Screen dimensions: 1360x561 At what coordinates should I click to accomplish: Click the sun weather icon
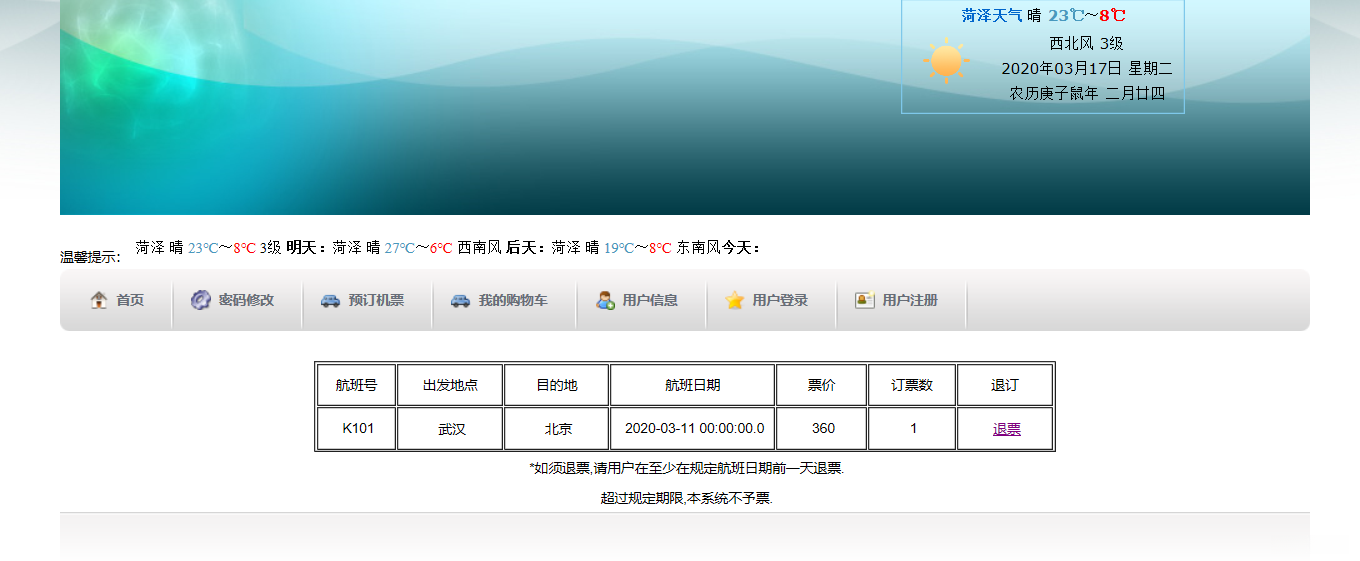946,61
